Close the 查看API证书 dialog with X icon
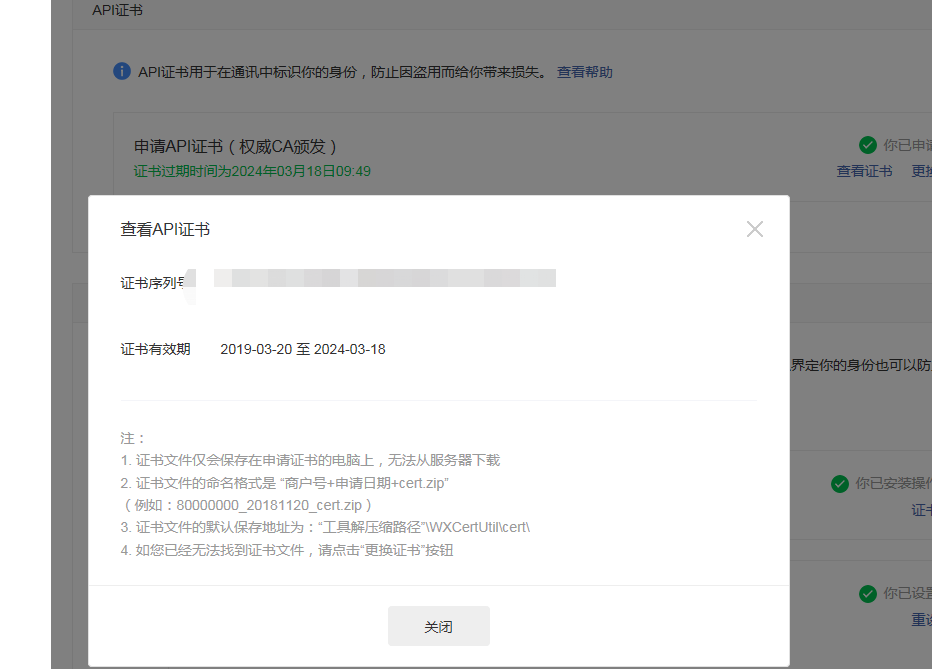 pos(754,229)
